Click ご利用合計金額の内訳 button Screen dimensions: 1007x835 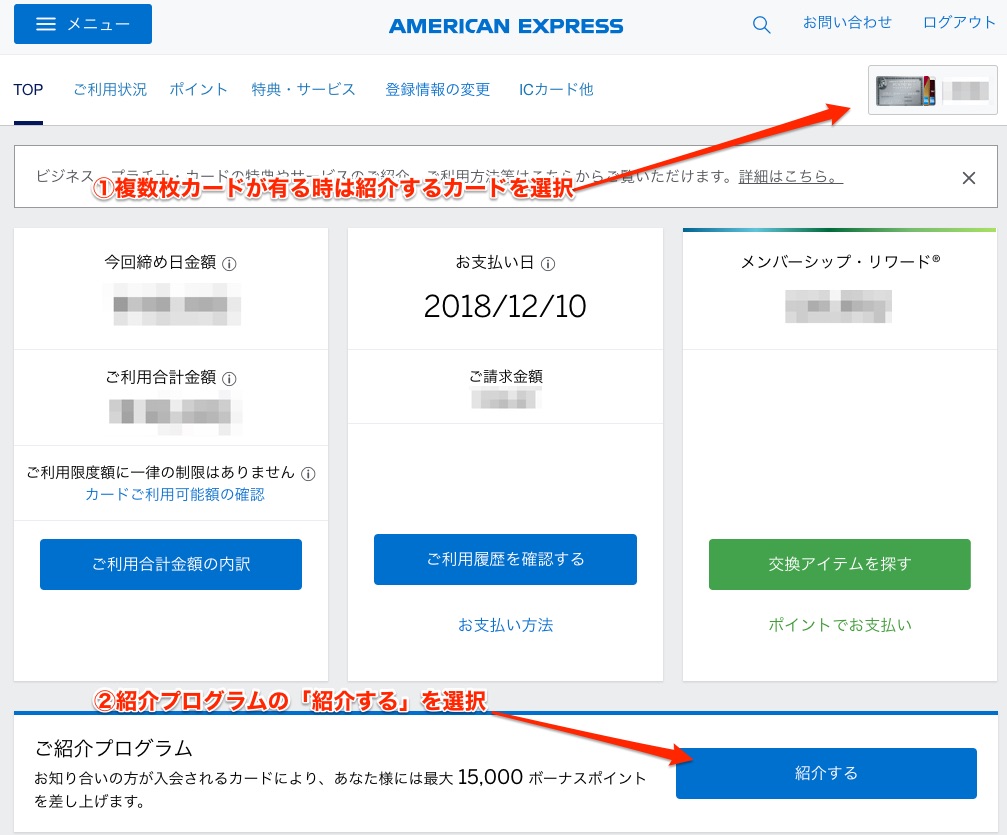pyautogui.click(x=171, y=564)
